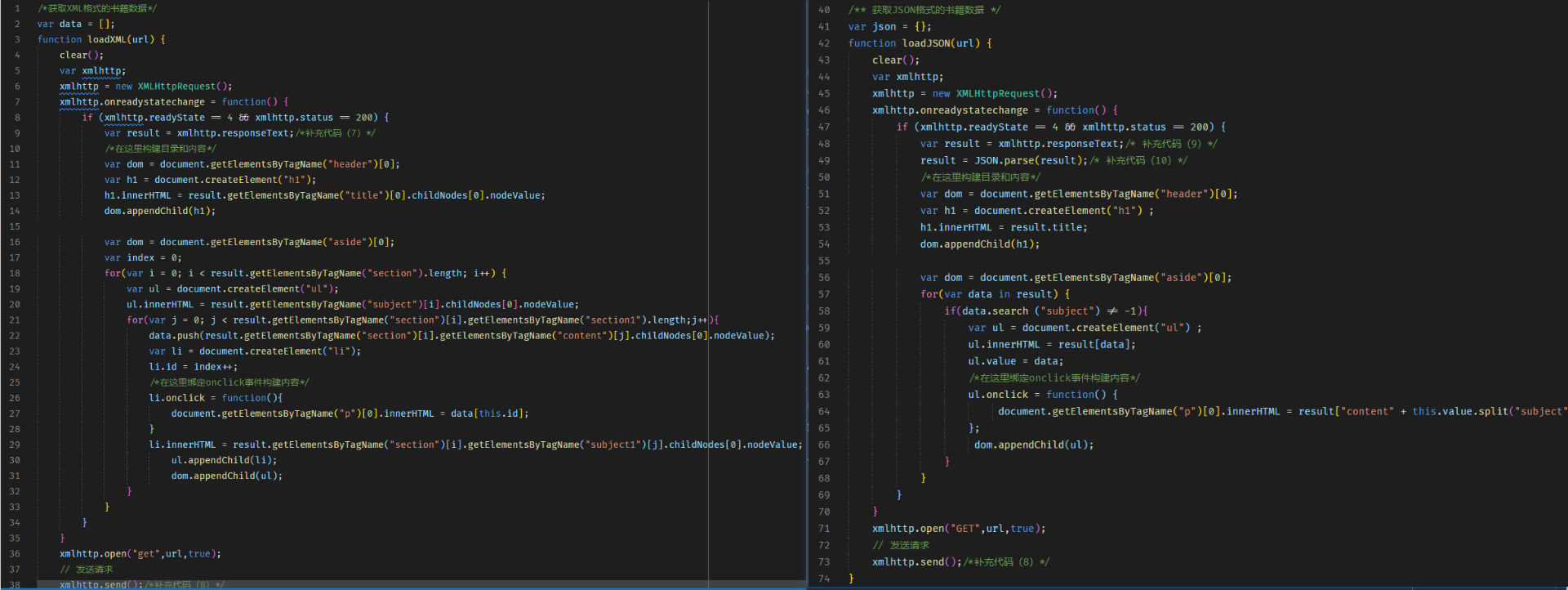1568x590 pixels.
Task: Click comment "/** 获取JSON格式的书籍数据 */" on line 40
Action: pos(924,10)
